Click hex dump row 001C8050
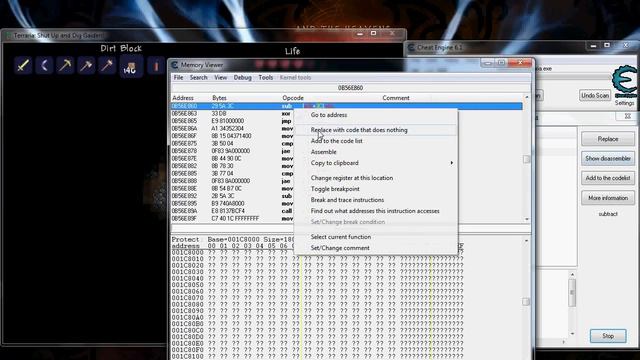The width and height of the screenshot is (640, 360). coord(318,285)
